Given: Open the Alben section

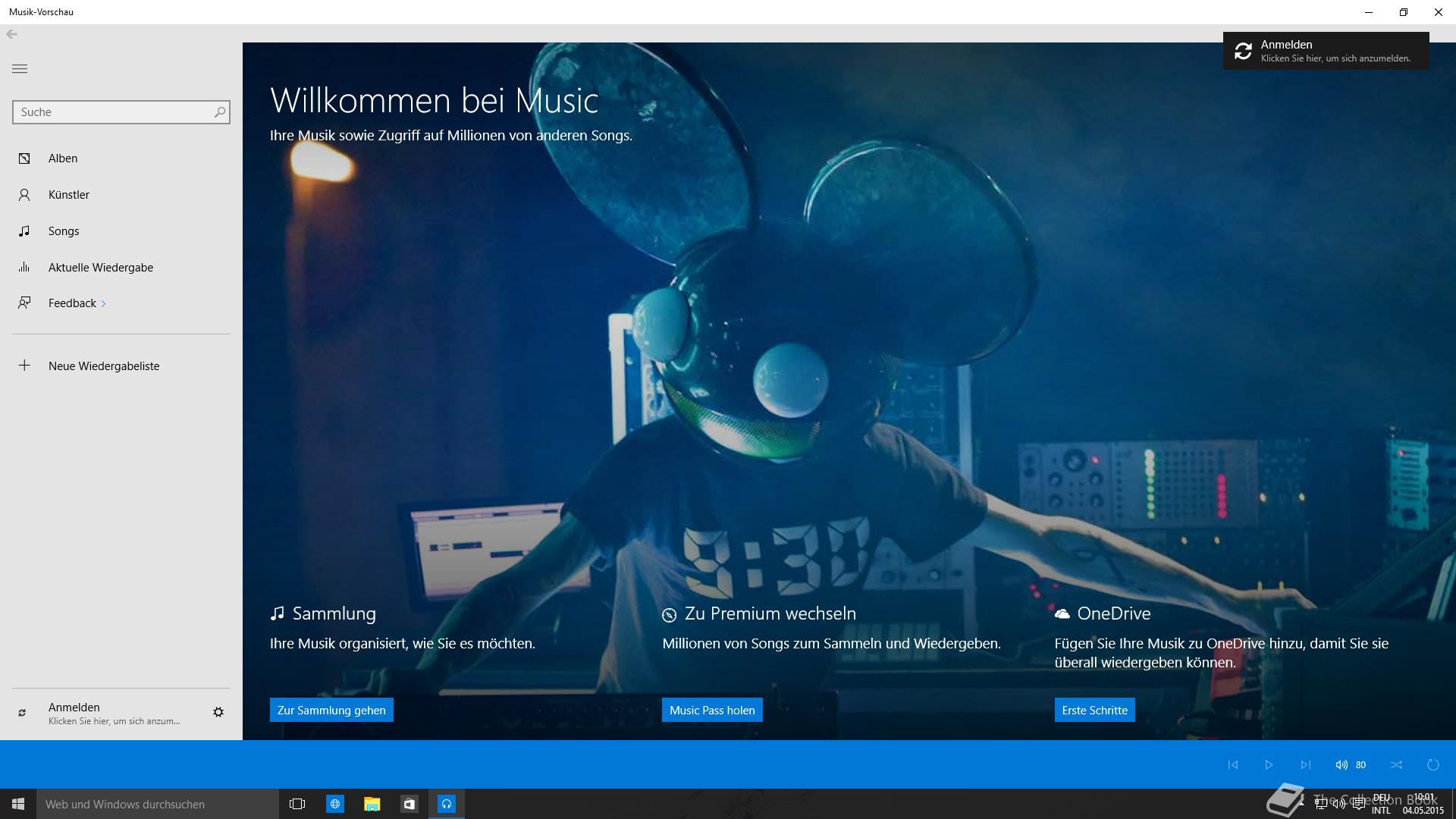Looking at the screenshot, I should pos(121,158).
